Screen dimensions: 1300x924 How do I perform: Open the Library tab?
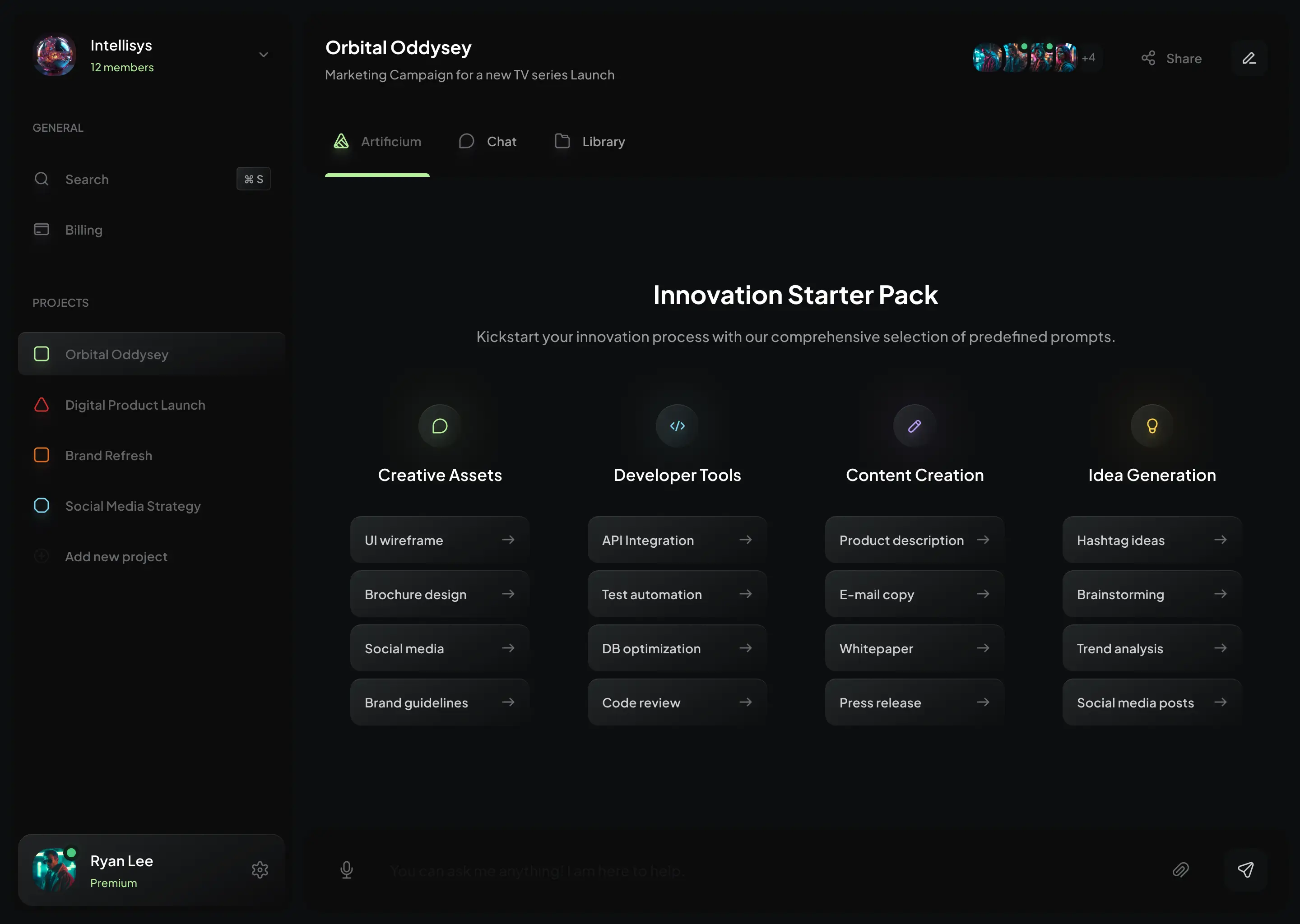590,142
